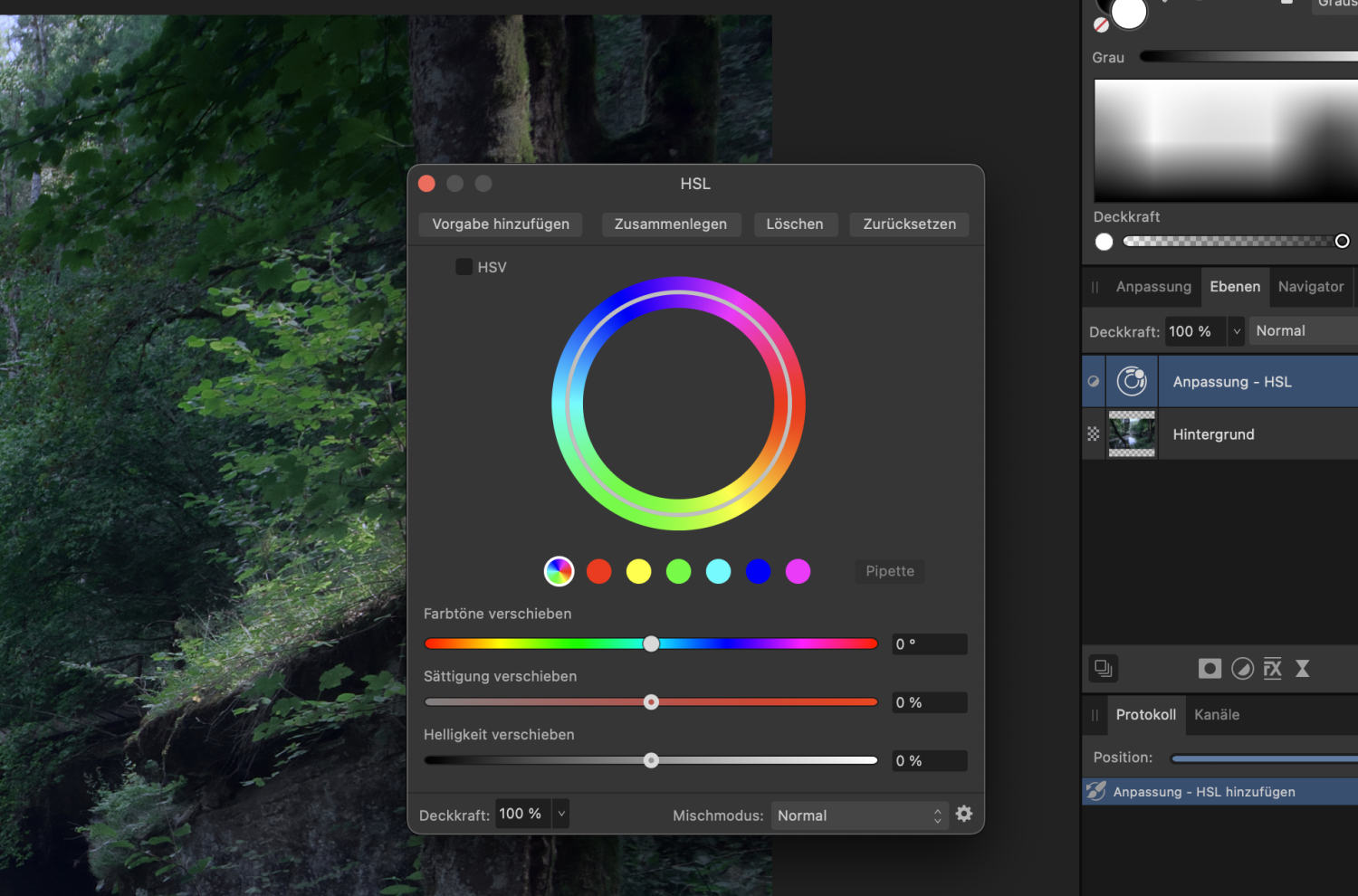The height and width of the screenshot is (896, 1358).
Task: Open the Deckkraft percentage dropdown in the HSL dialog
Action: (560, 813)
